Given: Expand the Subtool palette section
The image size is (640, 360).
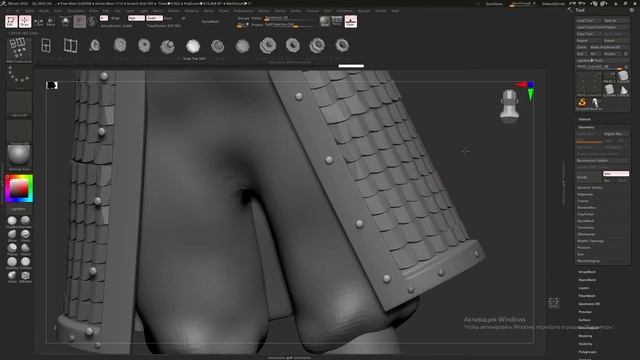Looking at the screenshot, I should (584, 119).
